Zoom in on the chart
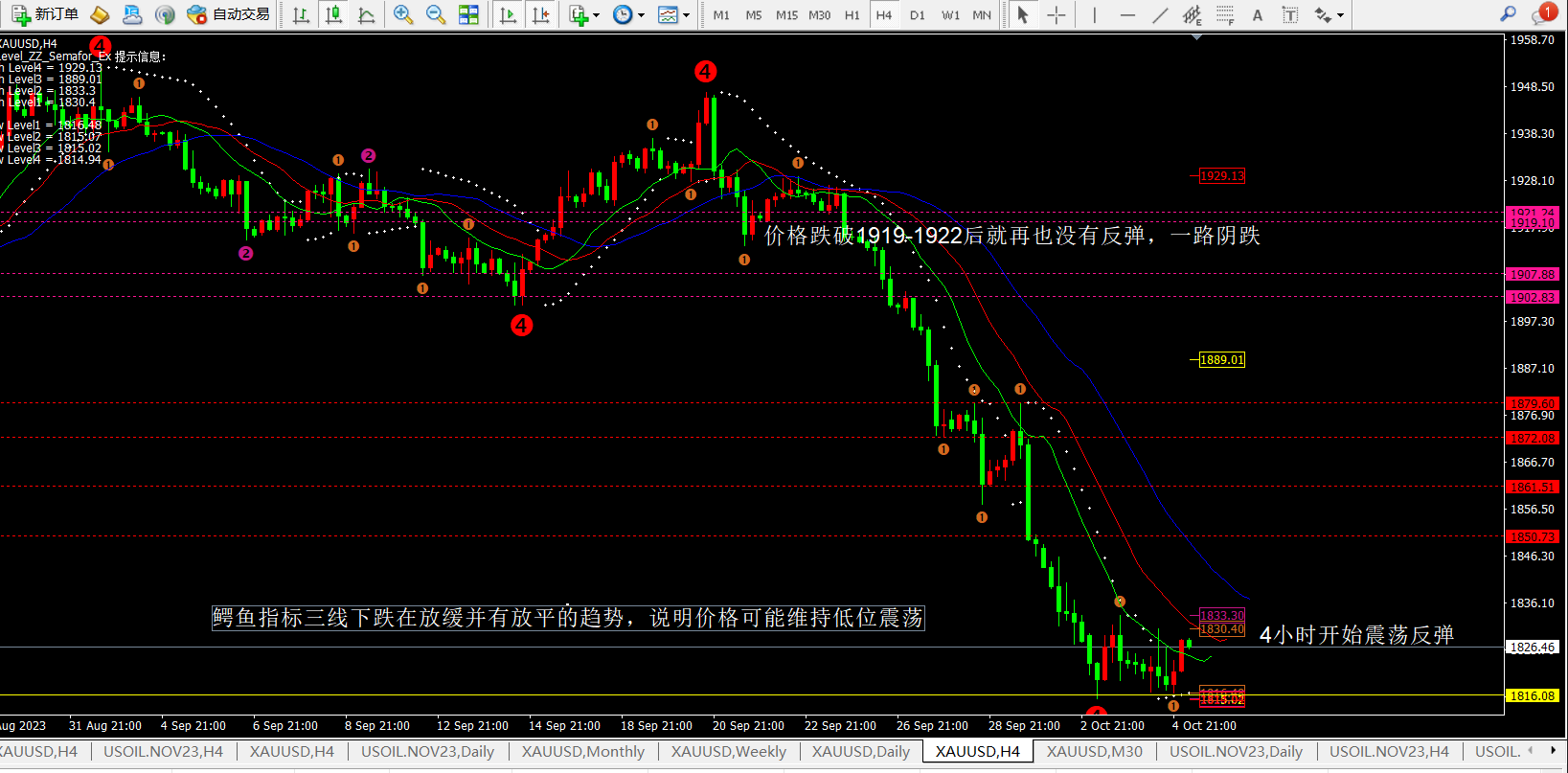This screenshot has height=773, width=1568. tap(403, 14)
